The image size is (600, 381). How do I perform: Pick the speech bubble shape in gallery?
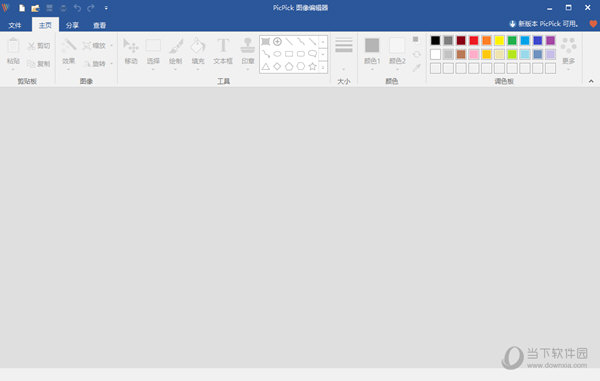point(313,54)
